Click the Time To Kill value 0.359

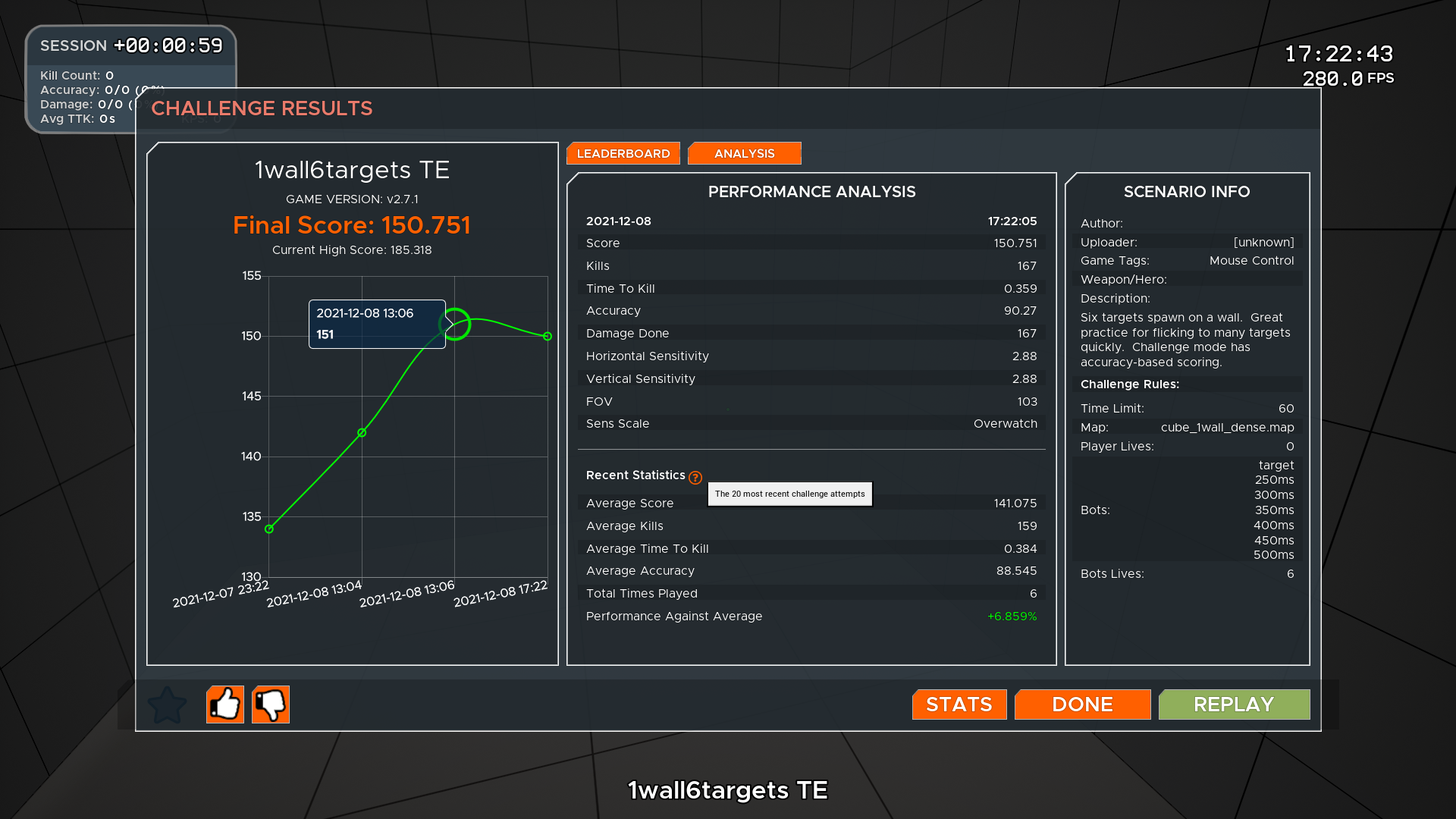[x=1020, y=289]
